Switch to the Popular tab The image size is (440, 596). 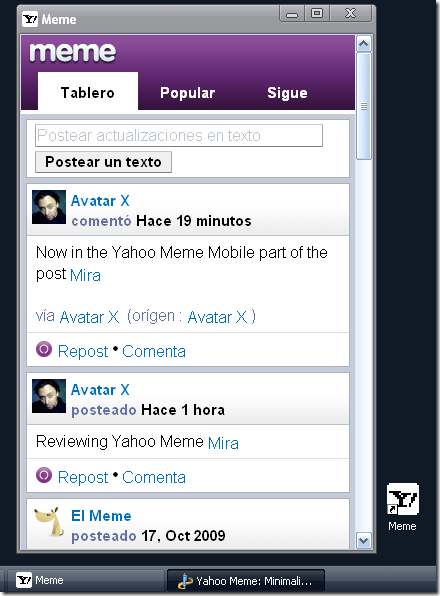(188, 93)
